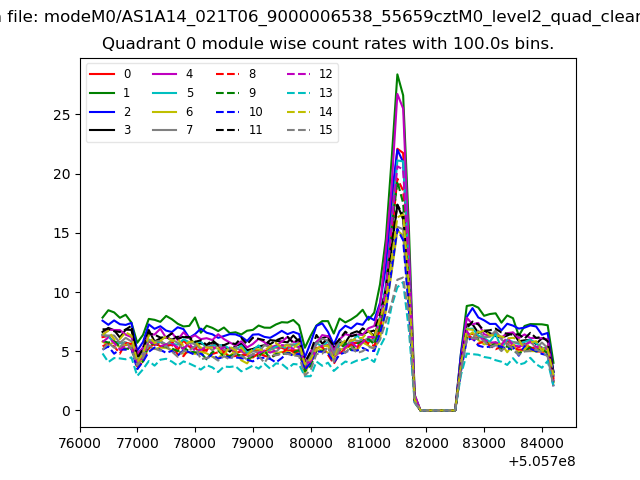
Task: Select the dashed magenta legend entry 12
Action: [x=299, y=74]
